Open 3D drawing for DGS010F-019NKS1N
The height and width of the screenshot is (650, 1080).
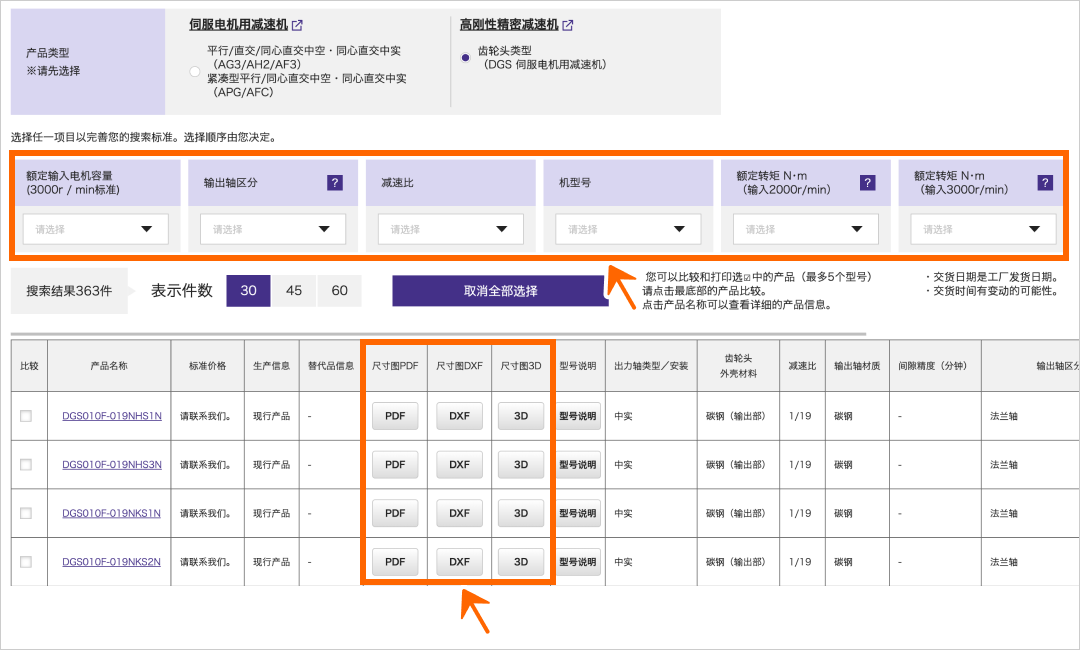tap(521, 513)
